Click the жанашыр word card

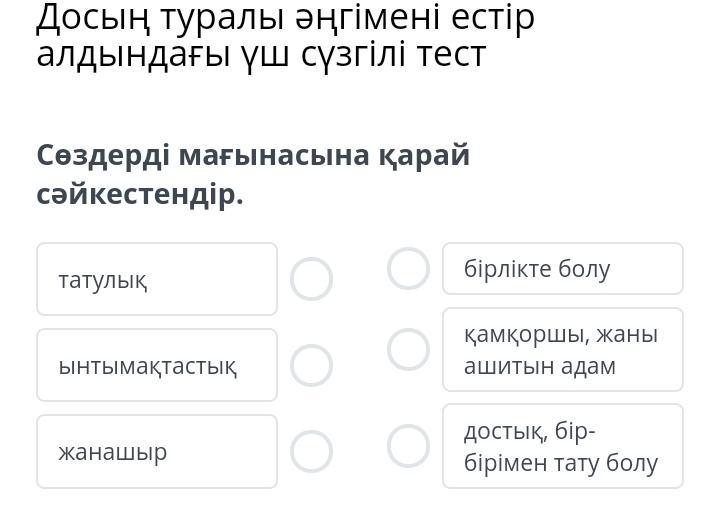tap(157, 452)
